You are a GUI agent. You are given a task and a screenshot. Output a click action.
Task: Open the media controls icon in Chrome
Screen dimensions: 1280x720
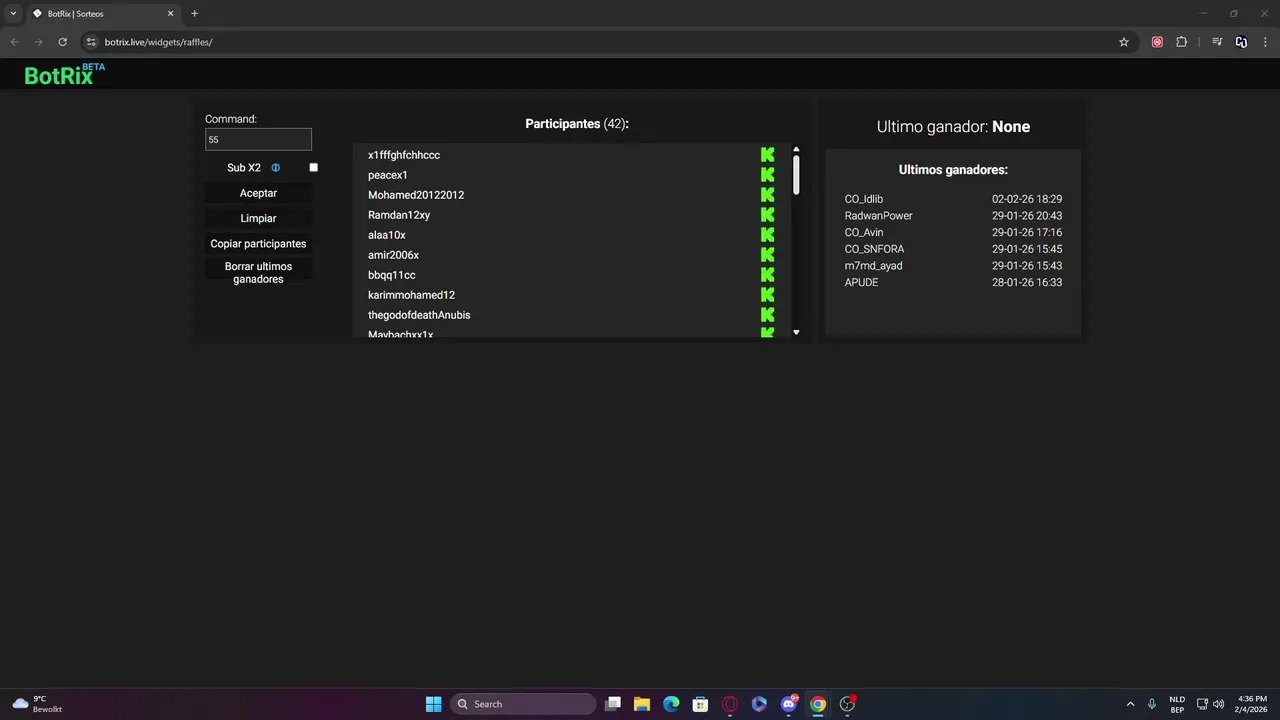coord(1217,42)
